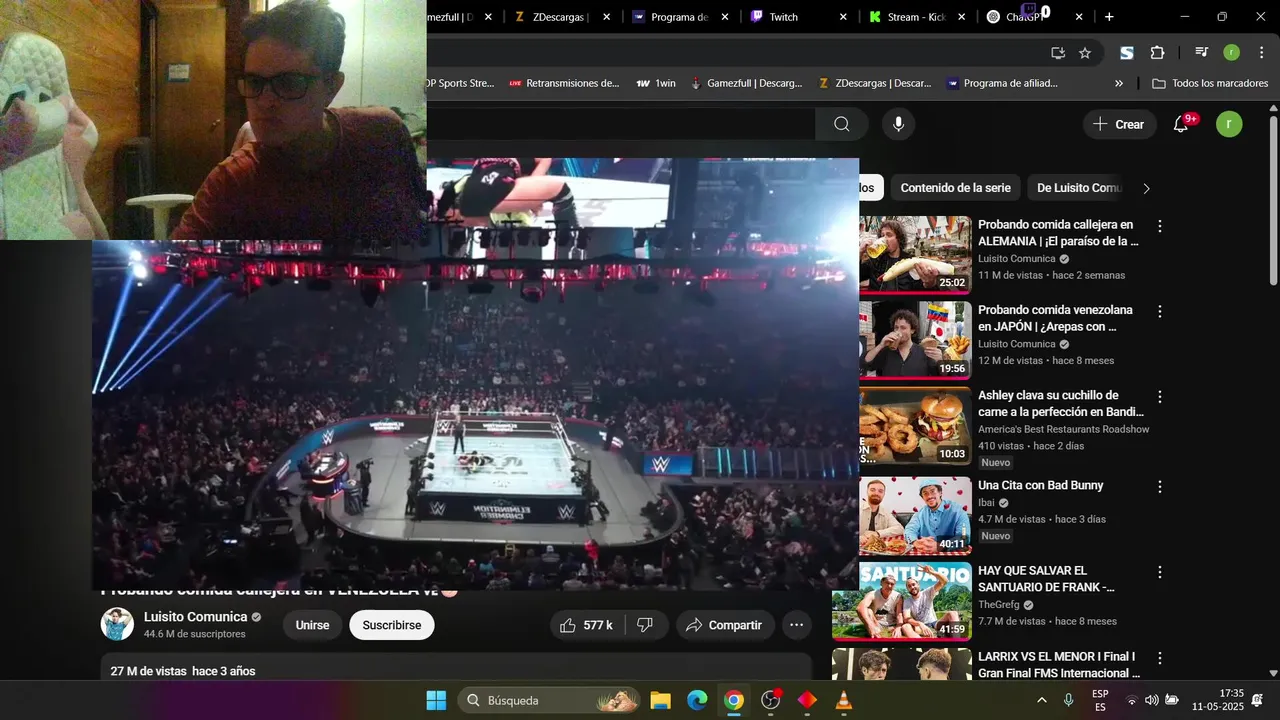The image size is (1280, 720).
Task: Click the America's Best Restaurants Roadshow channel name
Action: pyautogui.click(x=1064, y=429)
